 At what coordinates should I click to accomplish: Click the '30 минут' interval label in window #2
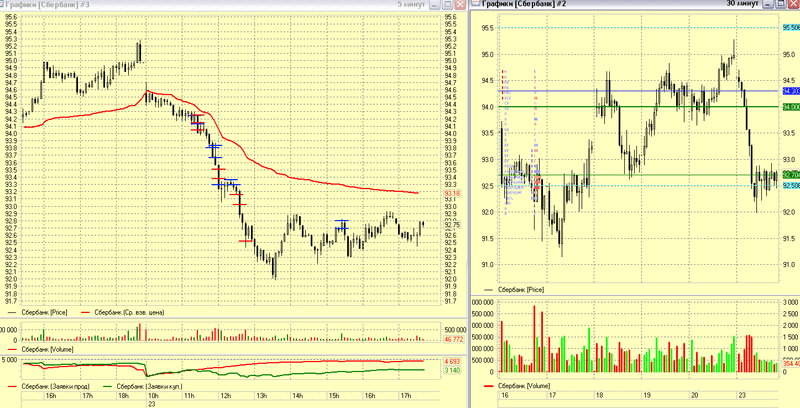[743, 3]
